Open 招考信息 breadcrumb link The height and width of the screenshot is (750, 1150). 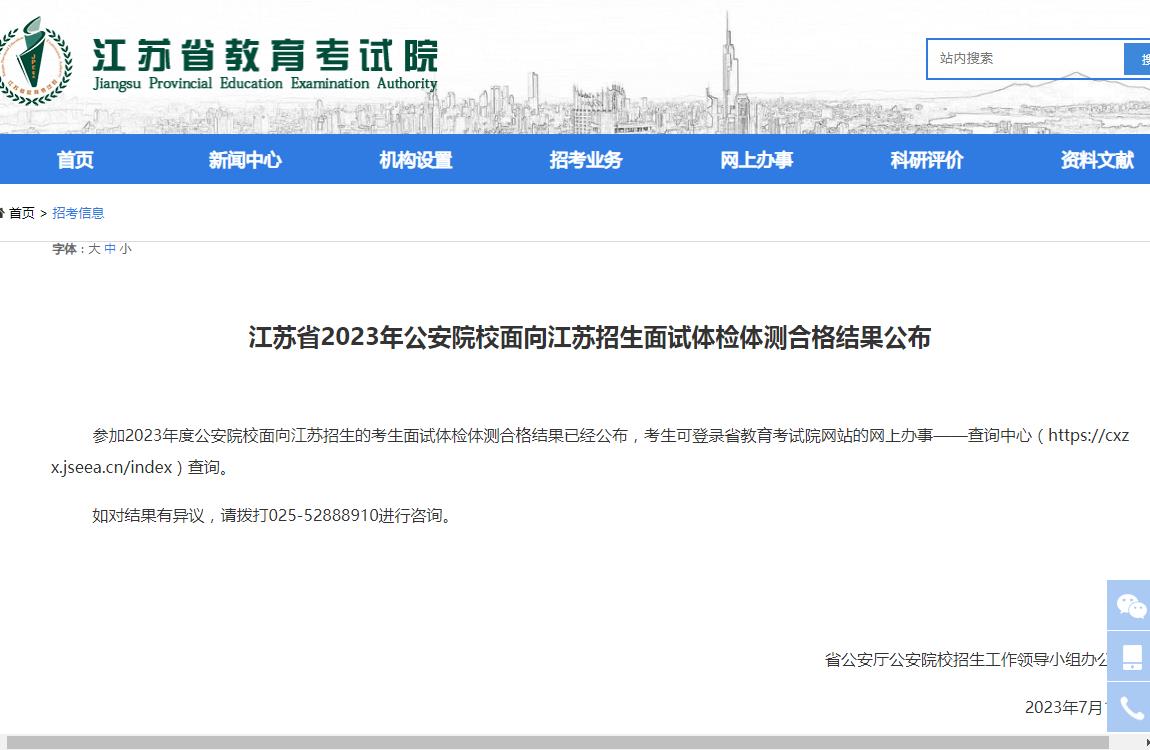[78, 213]
